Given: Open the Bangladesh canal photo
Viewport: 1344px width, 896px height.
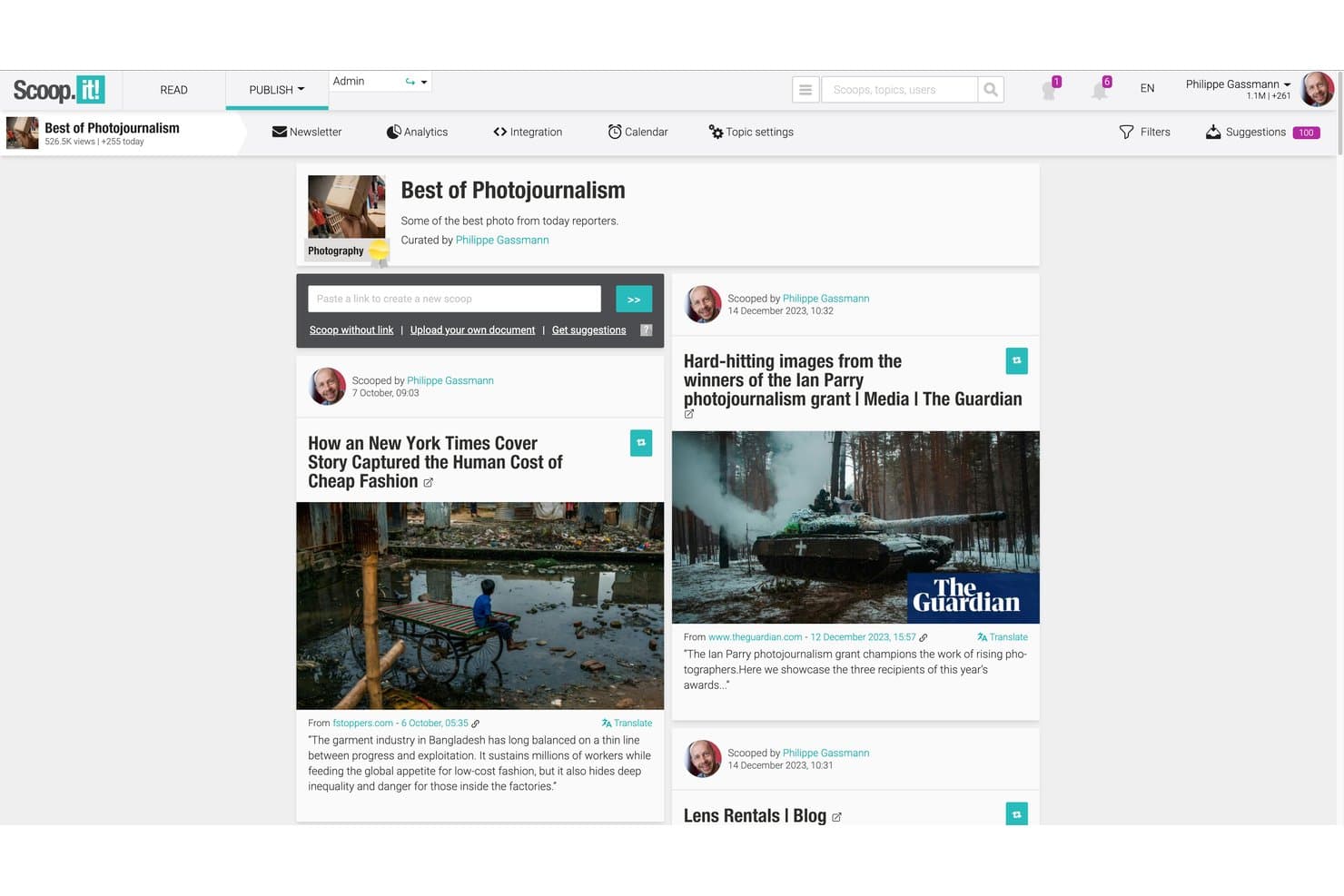Looking at the screenshot, I should click(480, 606).
